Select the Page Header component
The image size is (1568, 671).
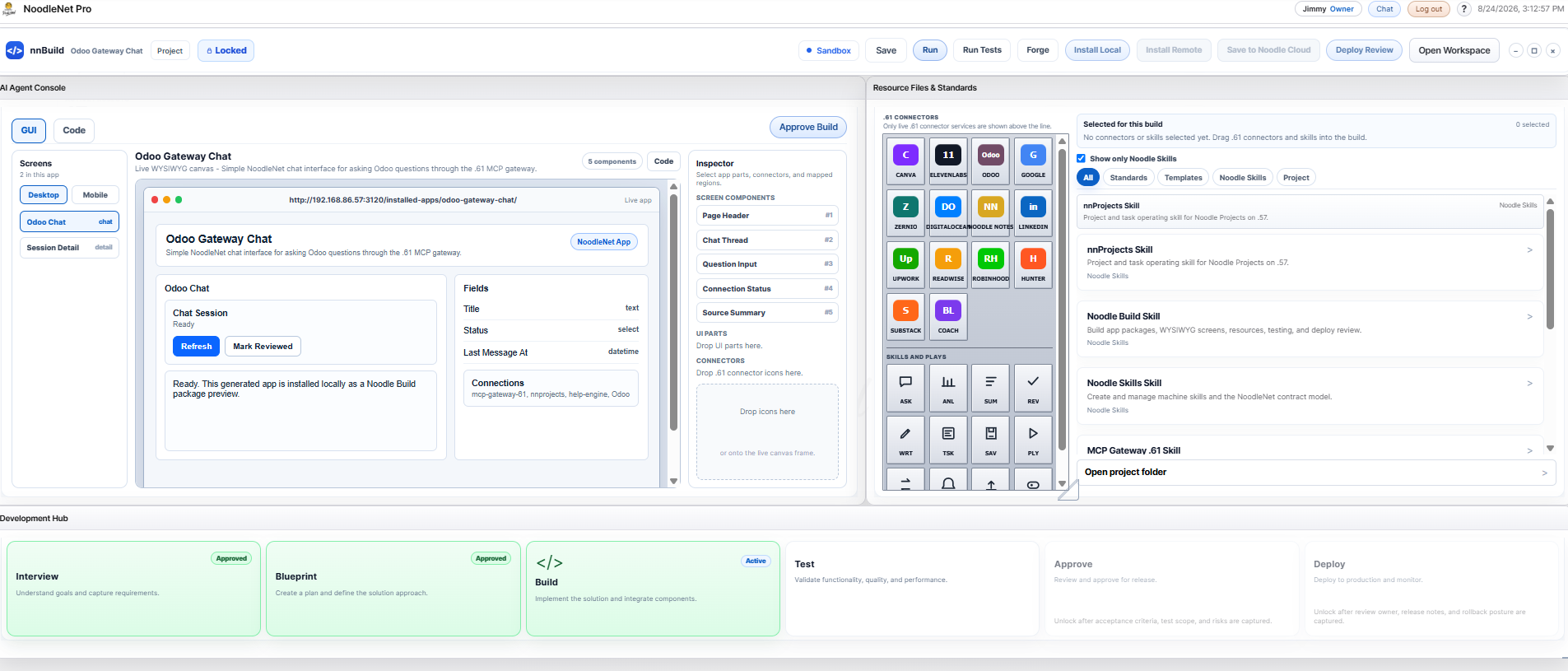(x=767, y=216)
